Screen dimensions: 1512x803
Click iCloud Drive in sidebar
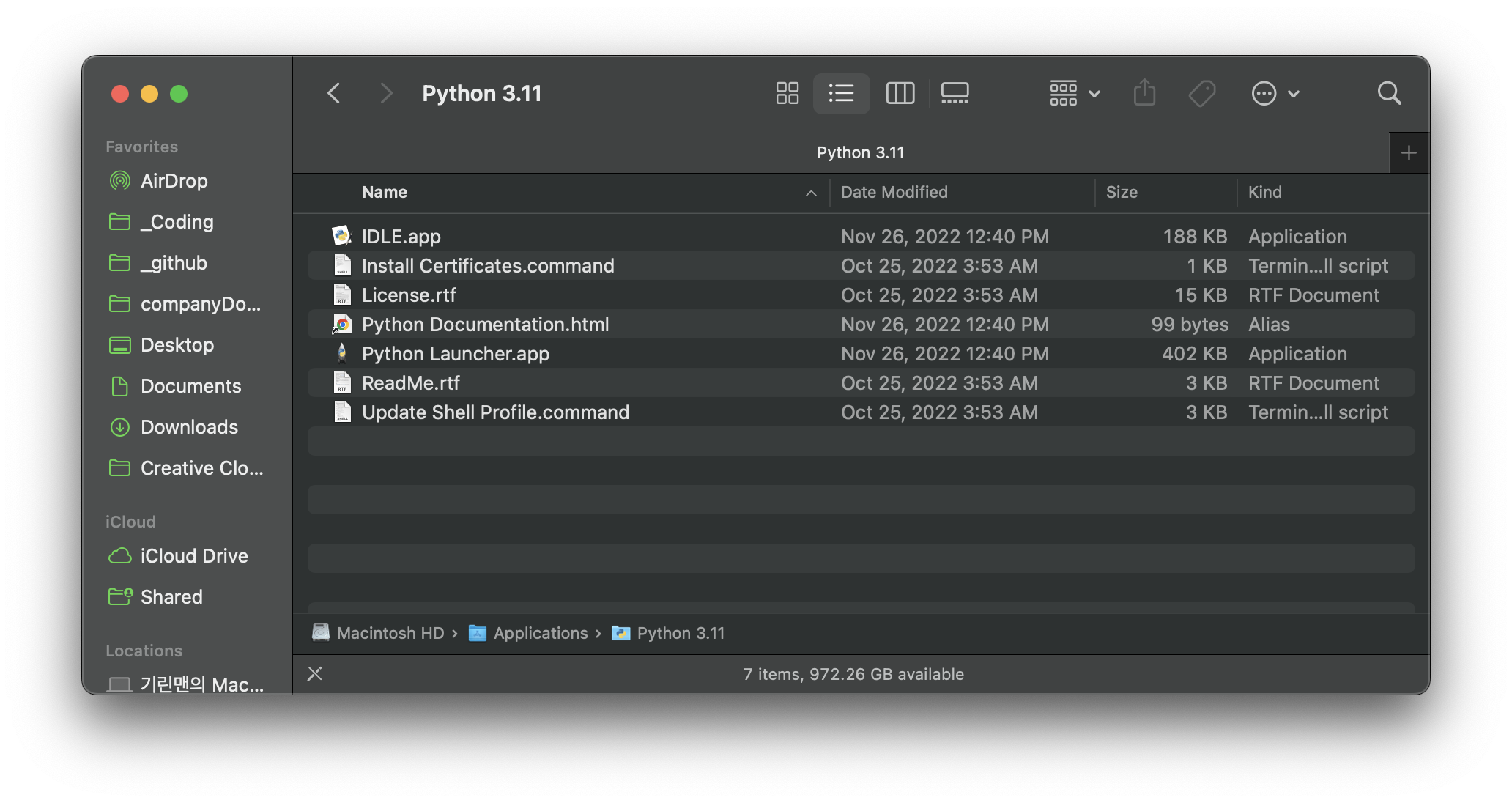coord(193,556)
